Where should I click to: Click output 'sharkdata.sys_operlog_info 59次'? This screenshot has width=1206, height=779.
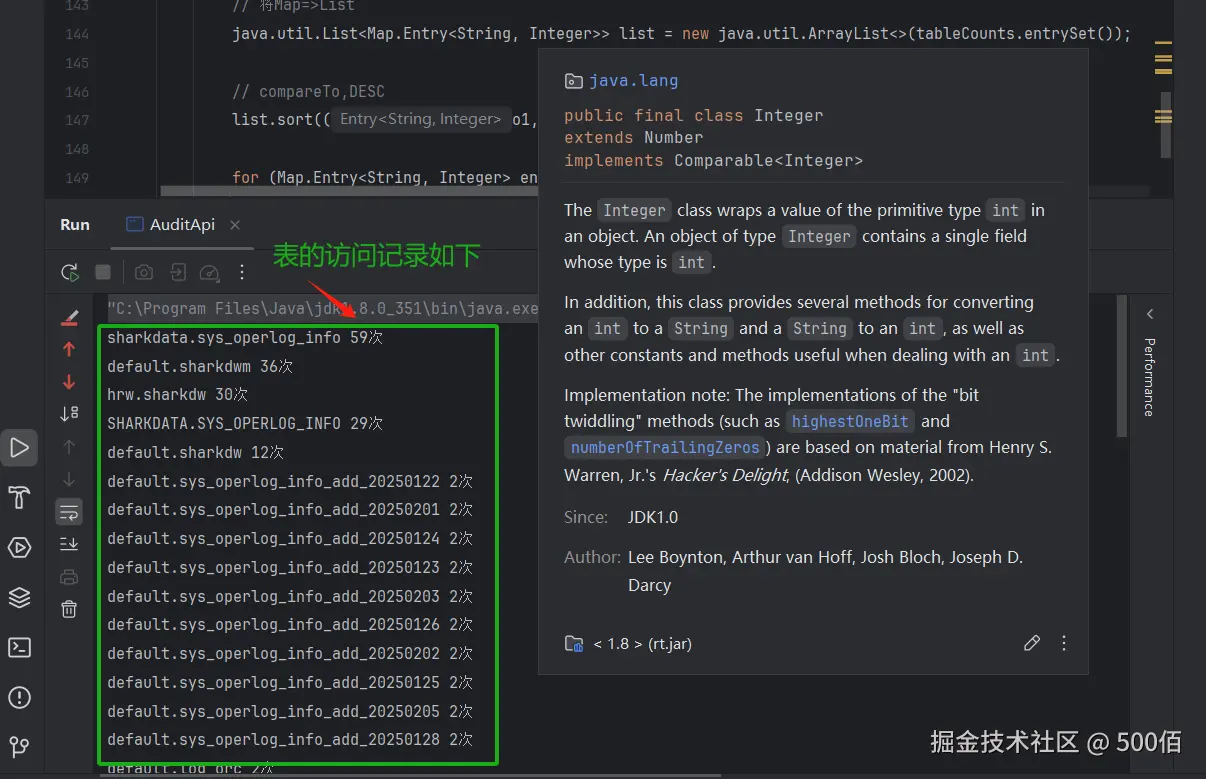tap(245, 338)
